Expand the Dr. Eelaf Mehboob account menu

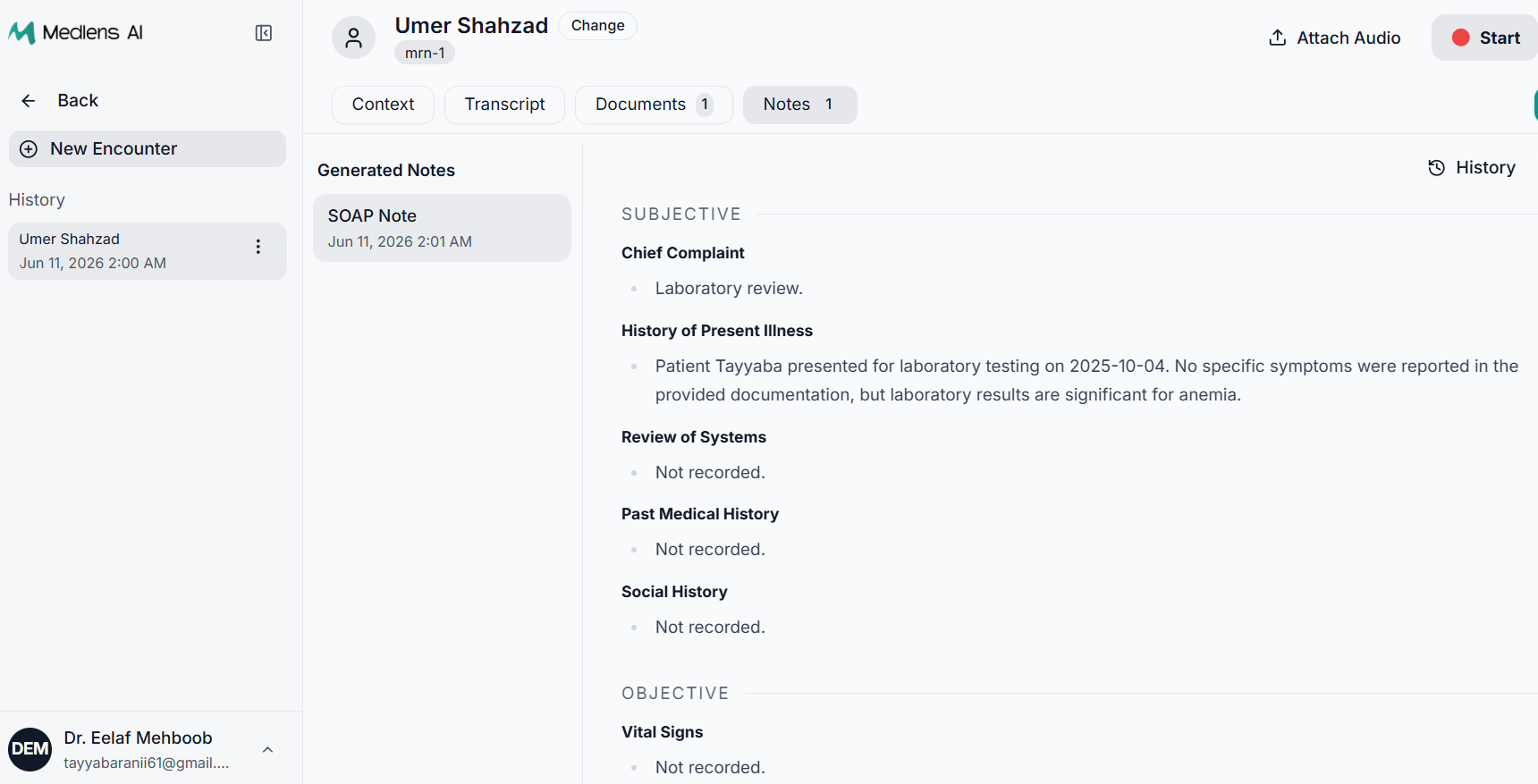click(267, 750)
